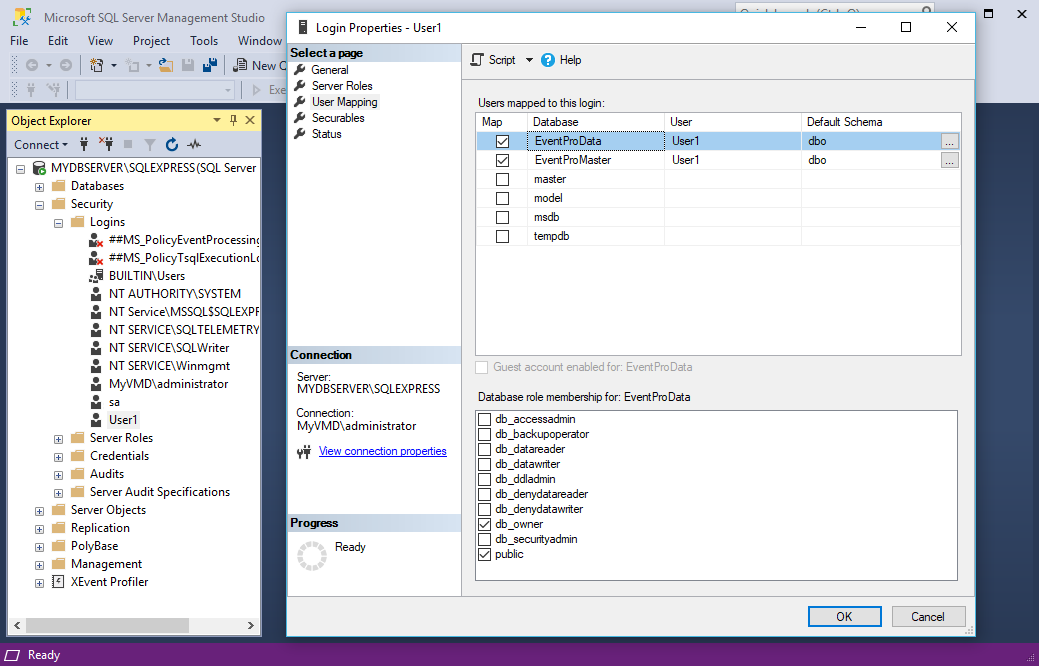1039x666 pixels.
Task: Switch to the Status page
Action: [327, 134]
